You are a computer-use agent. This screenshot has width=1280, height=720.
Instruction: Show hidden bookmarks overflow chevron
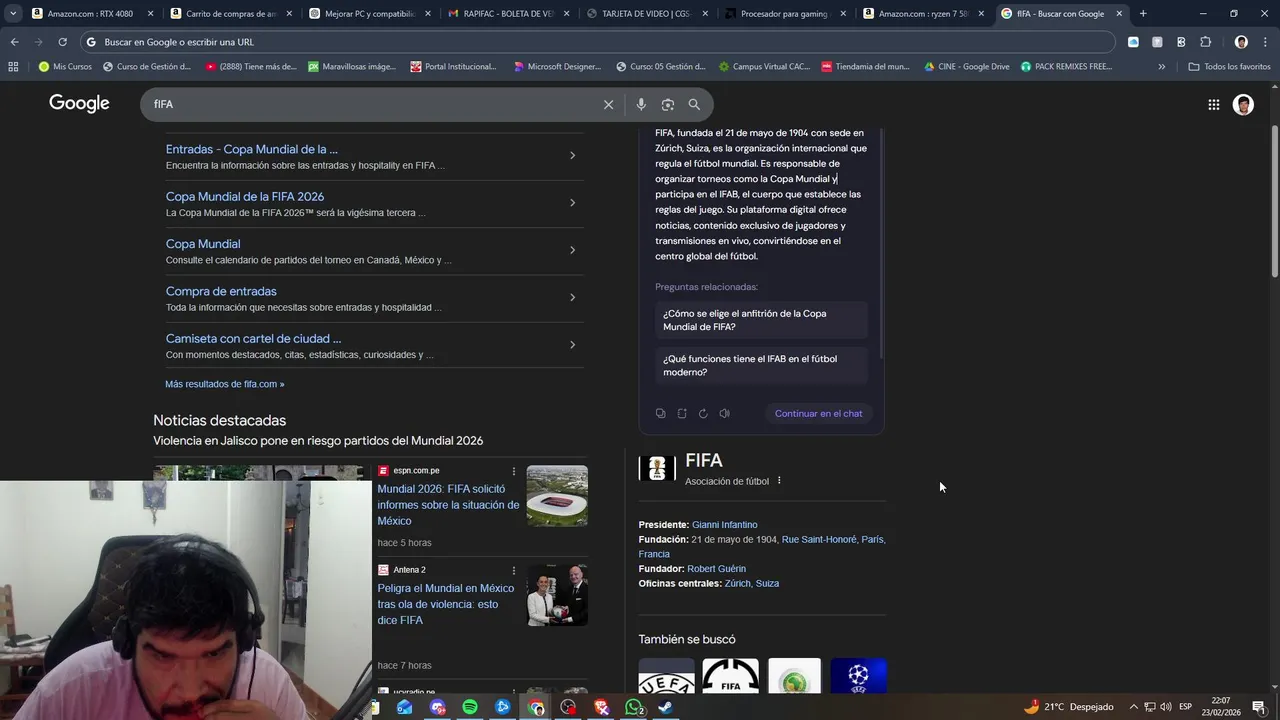[x=1161, y=67]
